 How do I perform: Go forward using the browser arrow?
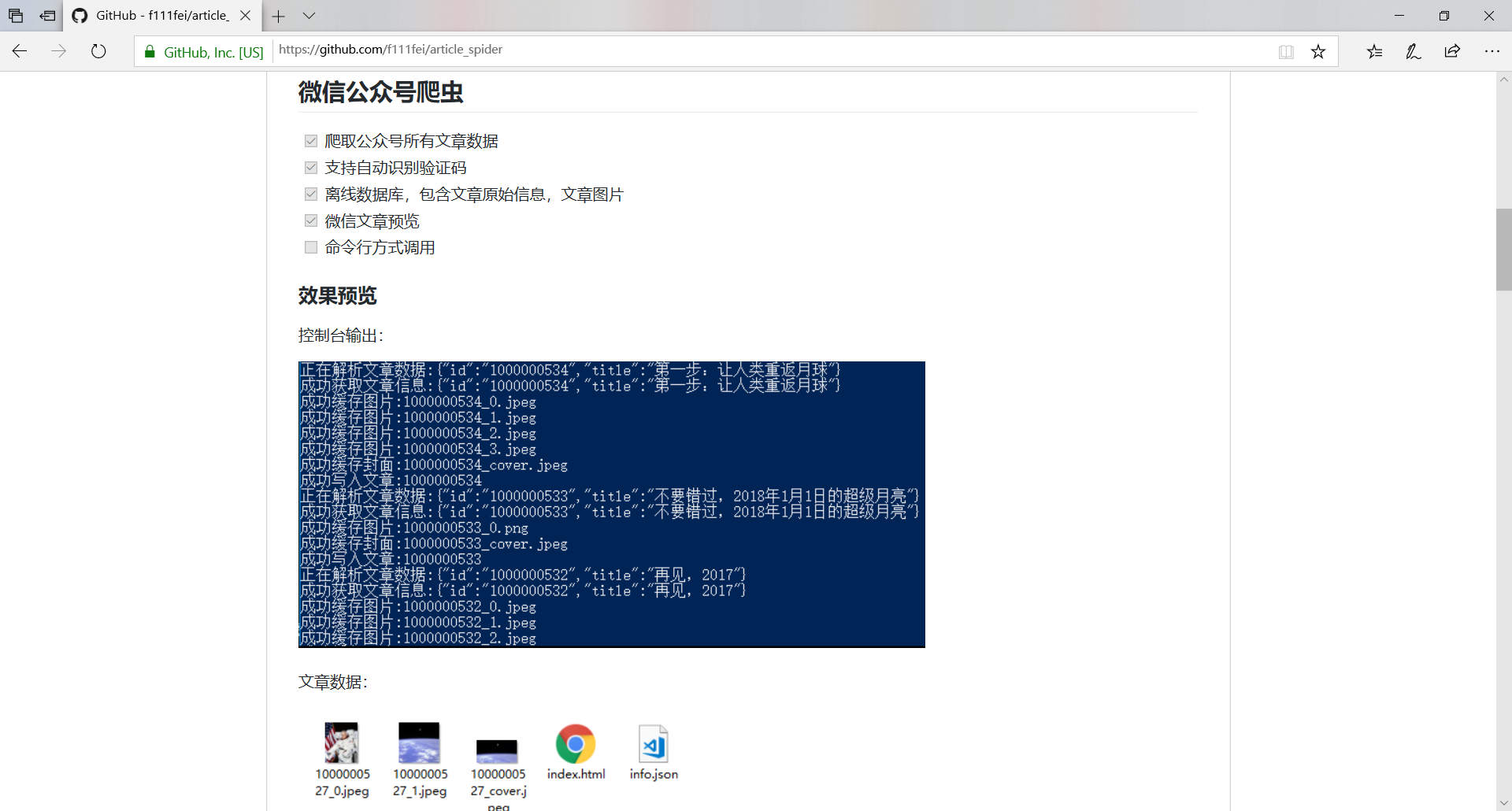tap(59, 51)
